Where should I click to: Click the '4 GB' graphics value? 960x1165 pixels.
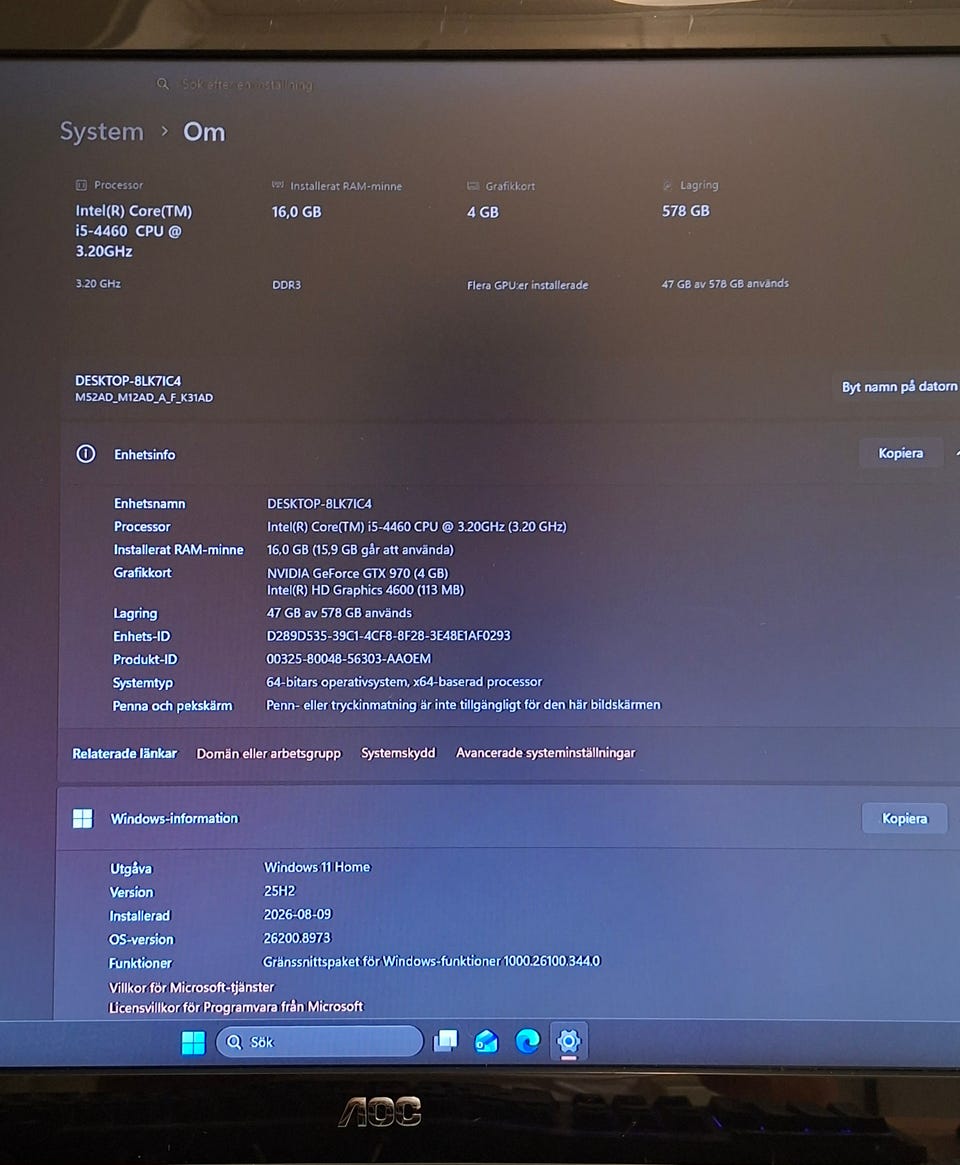(483, 212)
